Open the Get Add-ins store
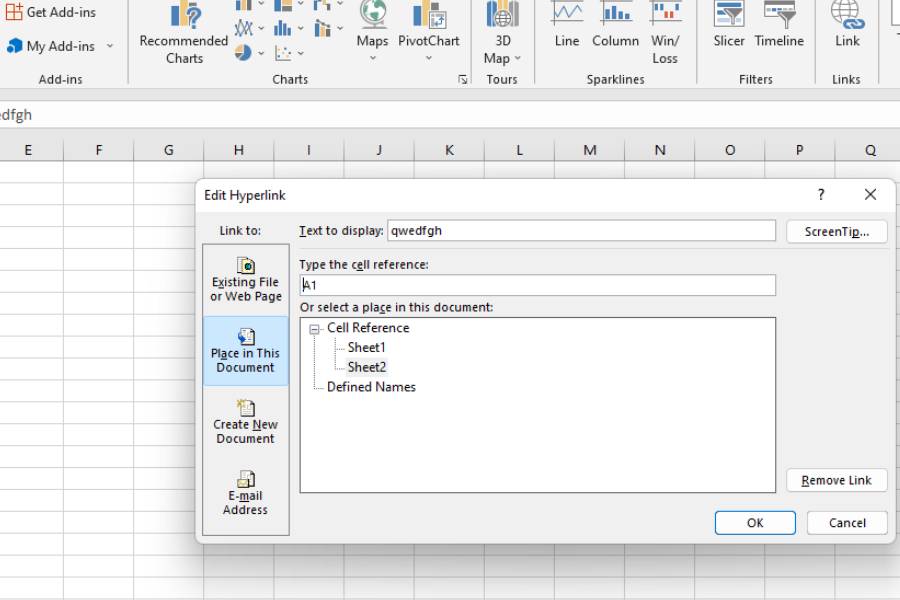The height and width of the screenshot is (600, 900). 50,12
